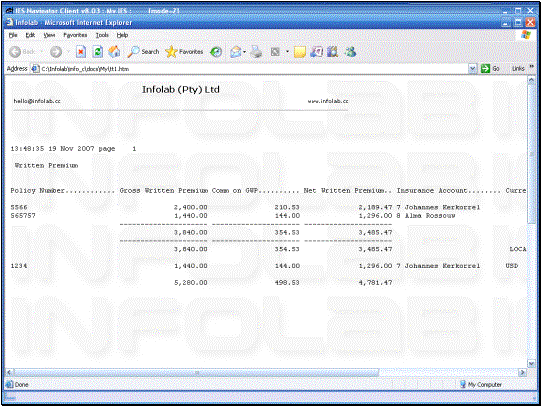Image resolution: width=541 pixels, height=406 pixels.
Task: Click the page icon in Address bar
Action: tap(35, 69)
